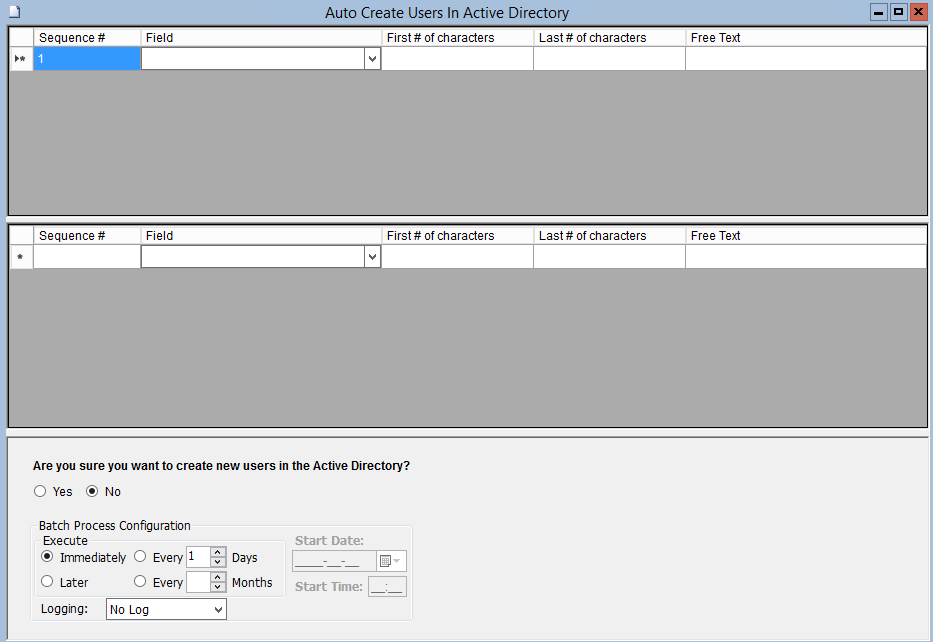The height and width of the screenshot is (642, 933).
Task: Open the Logging dropdown showing No Log
Action: [x=218, y=609]
